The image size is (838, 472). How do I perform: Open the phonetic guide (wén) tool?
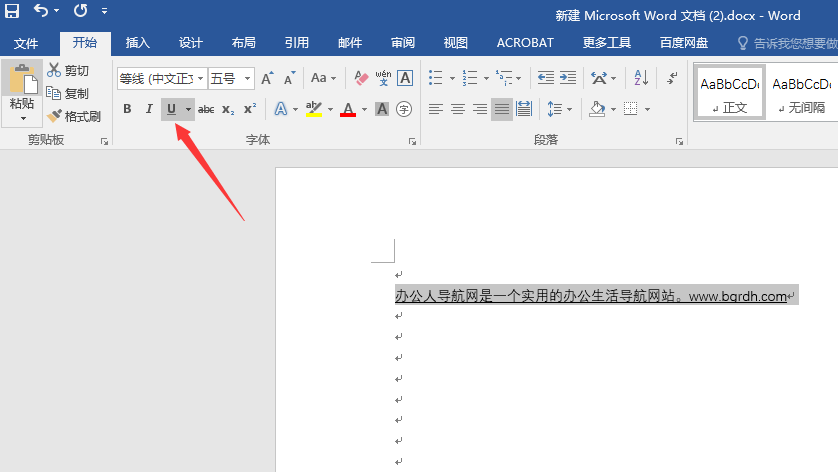383,79
